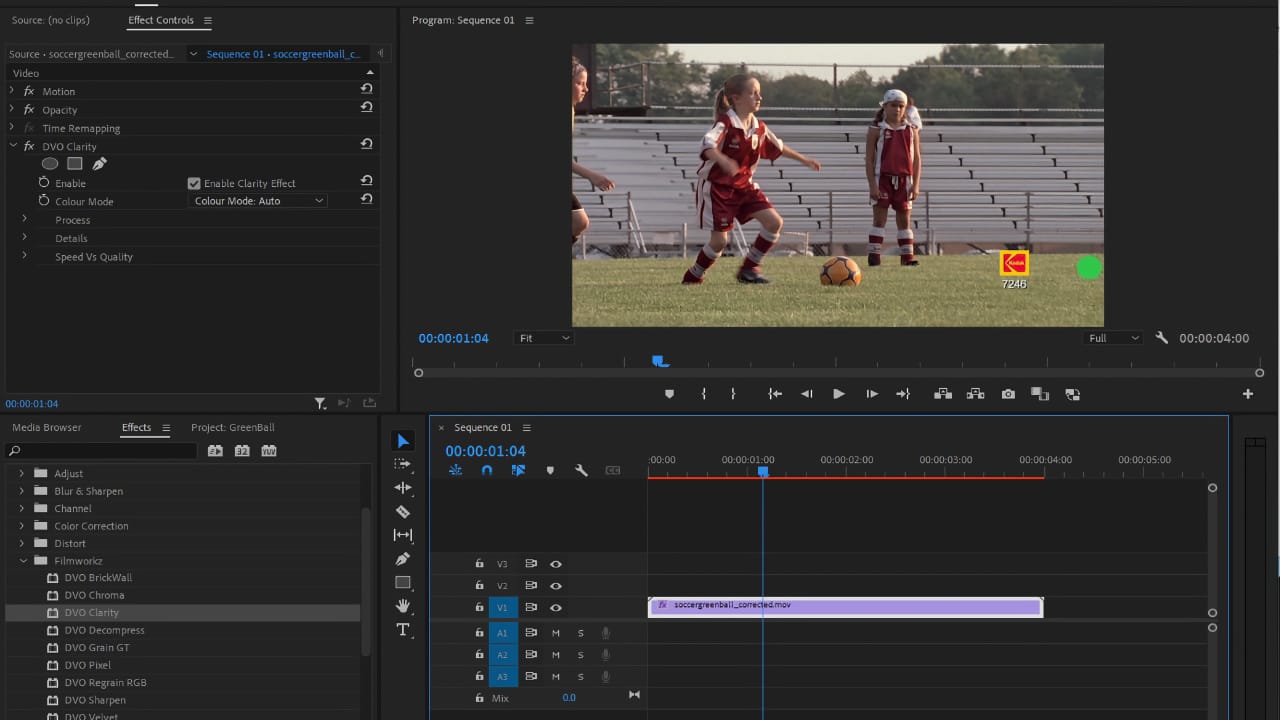Click the Effects search field

point(102,451)
